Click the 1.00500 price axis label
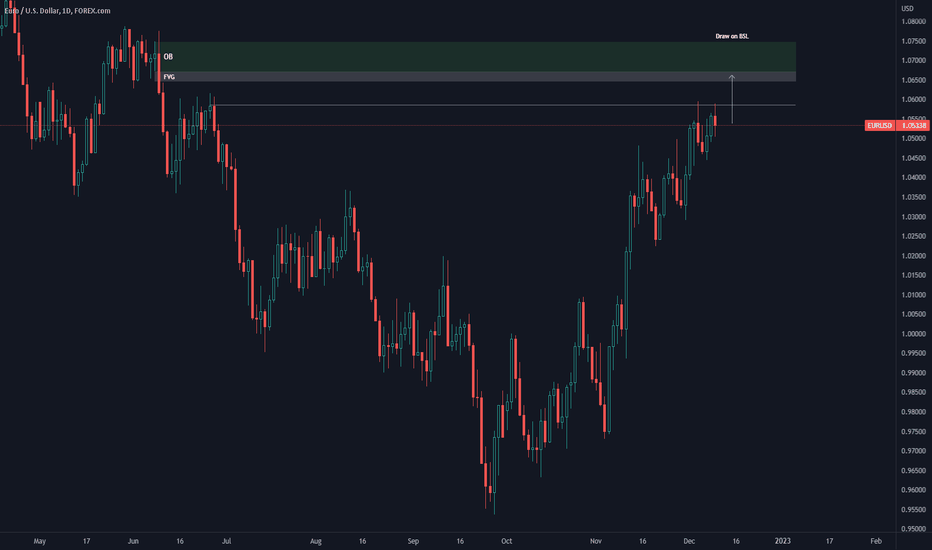This screenshot has width=932, height=550. (x=914, y=315)
